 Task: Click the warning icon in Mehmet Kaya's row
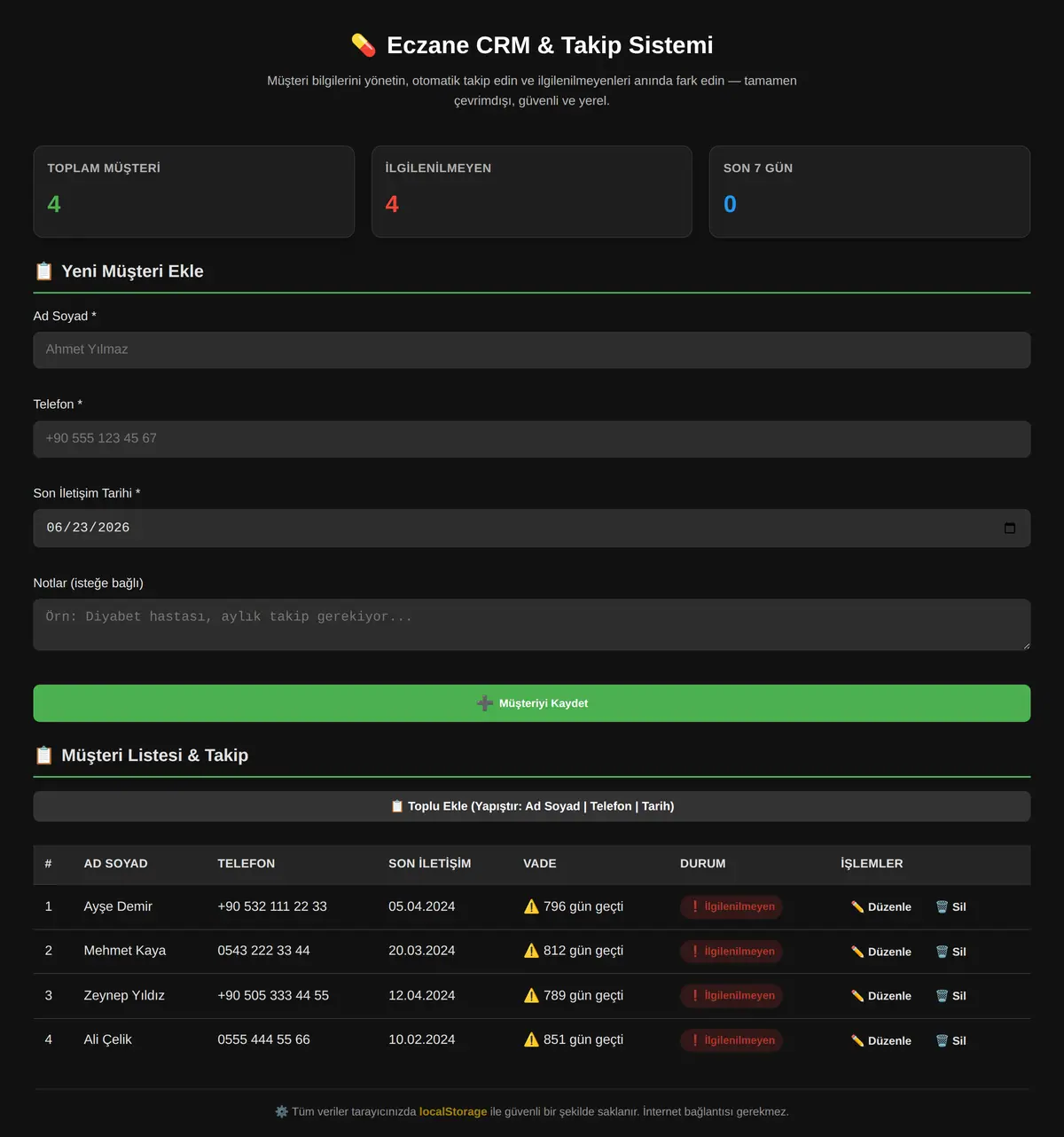[531, 951]
